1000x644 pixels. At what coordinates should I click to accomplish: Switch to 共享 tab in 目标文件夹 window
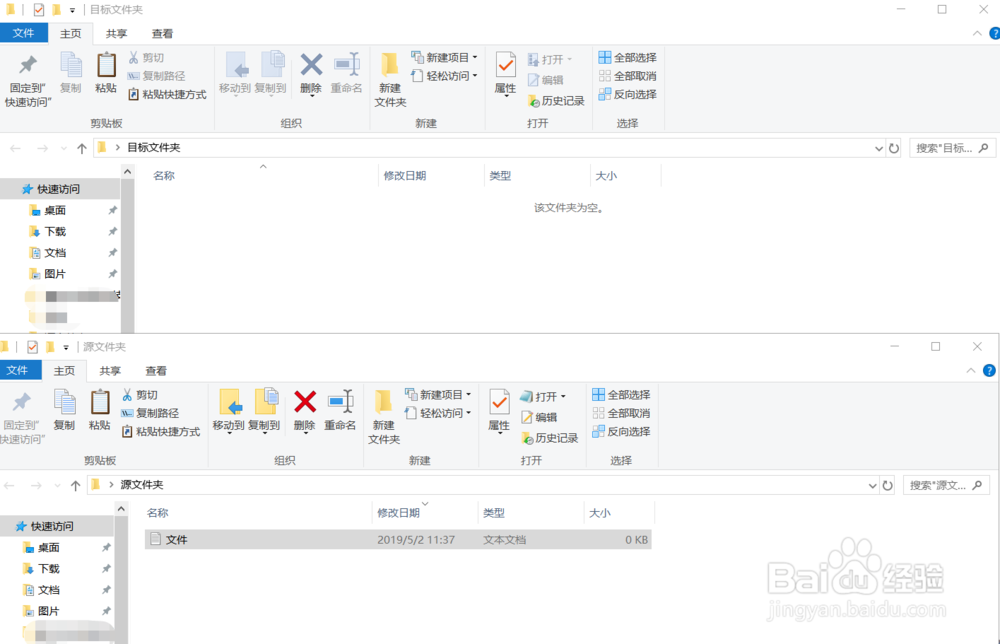click(116, 33)
